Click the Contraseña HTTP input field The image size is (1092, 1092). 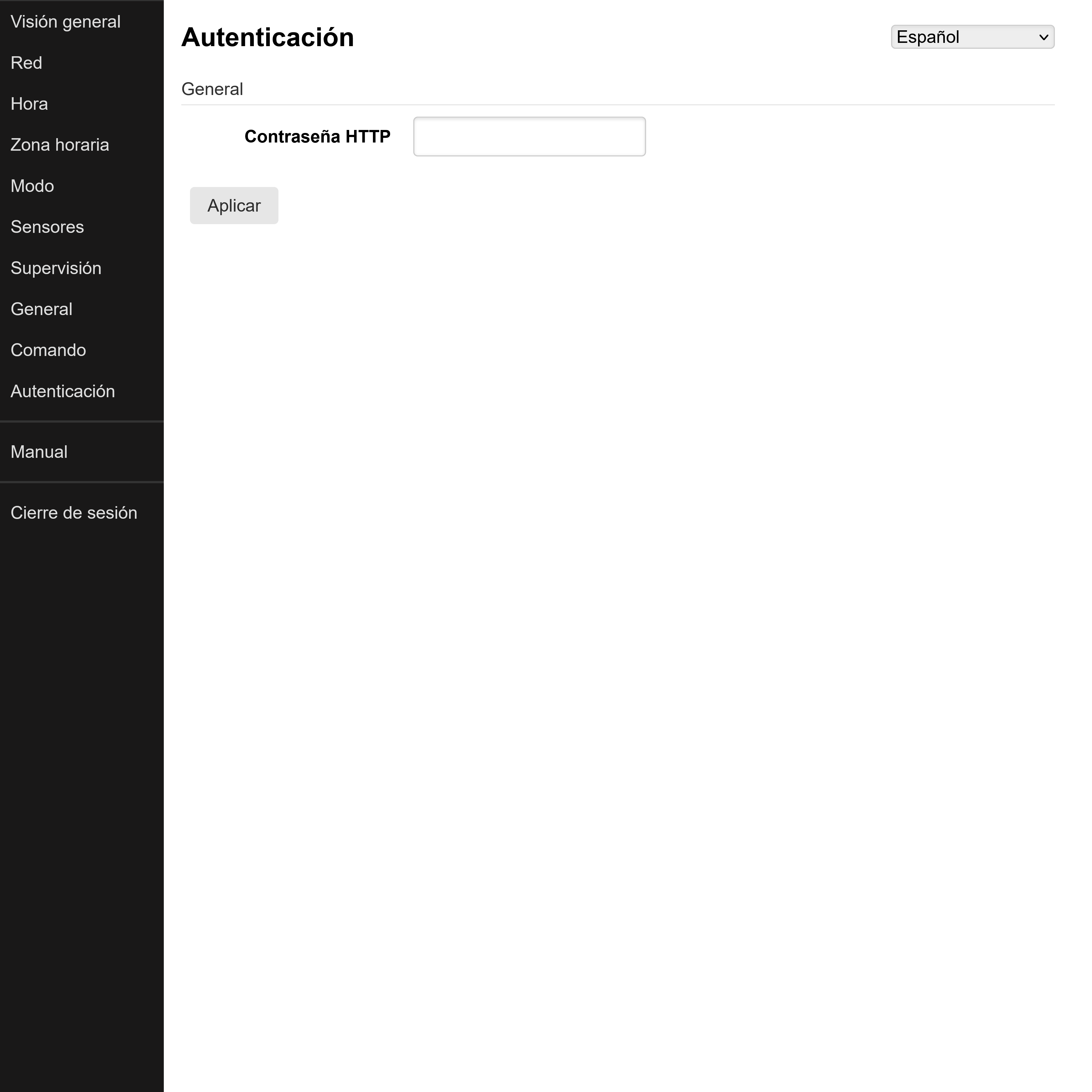529,136
